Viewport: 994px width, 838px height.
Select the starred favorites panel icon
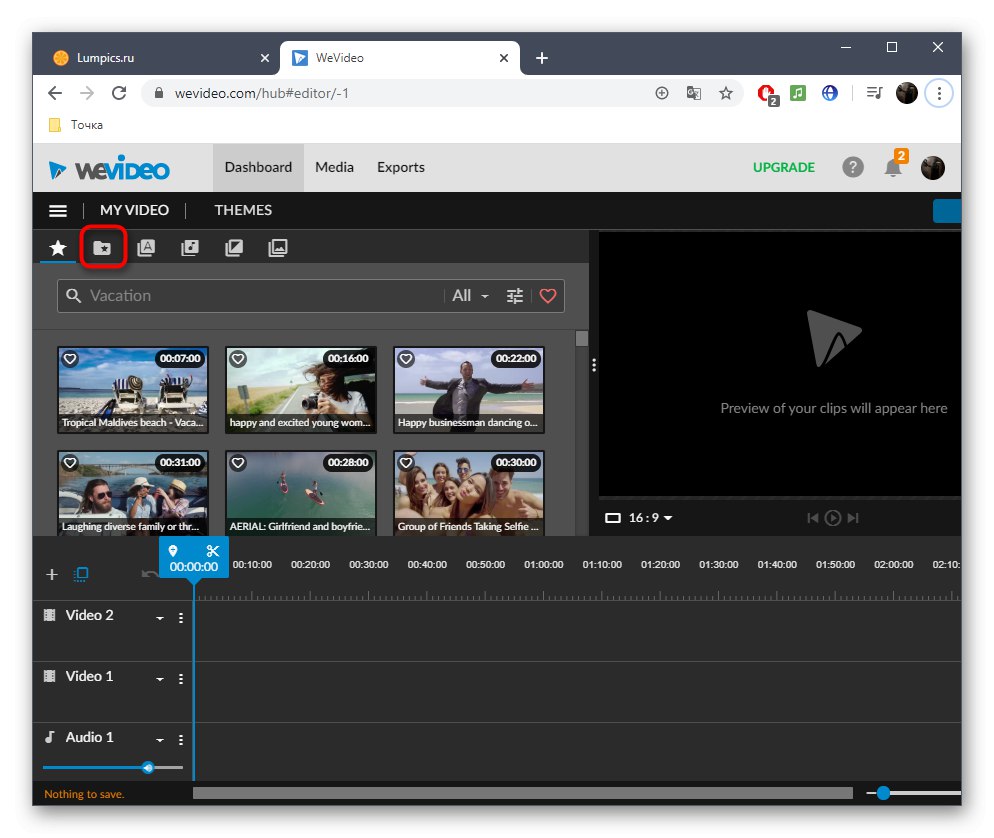point(57,247)
